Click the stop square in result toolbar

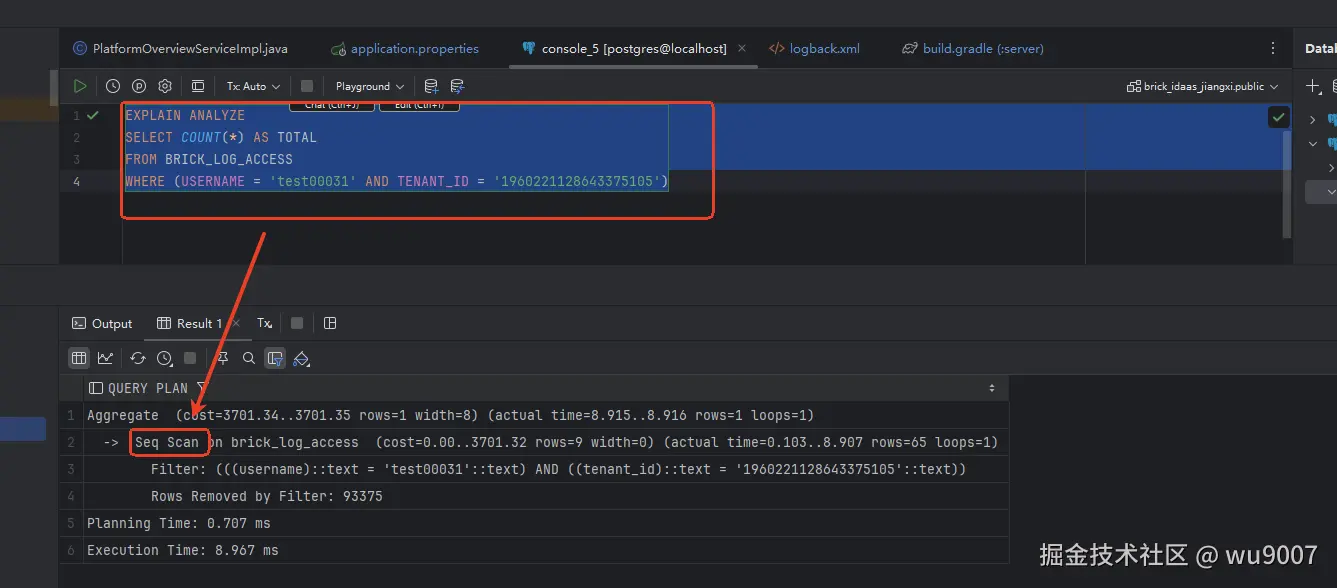coord(190,357)
